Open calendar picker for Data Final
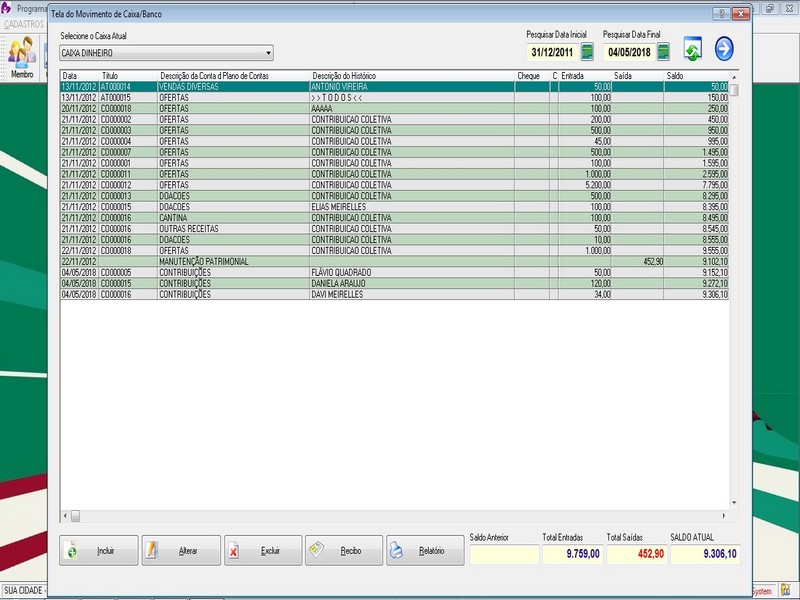Image resolution: width=800 pixels, height=600 pixels. [x=663, y=52]
